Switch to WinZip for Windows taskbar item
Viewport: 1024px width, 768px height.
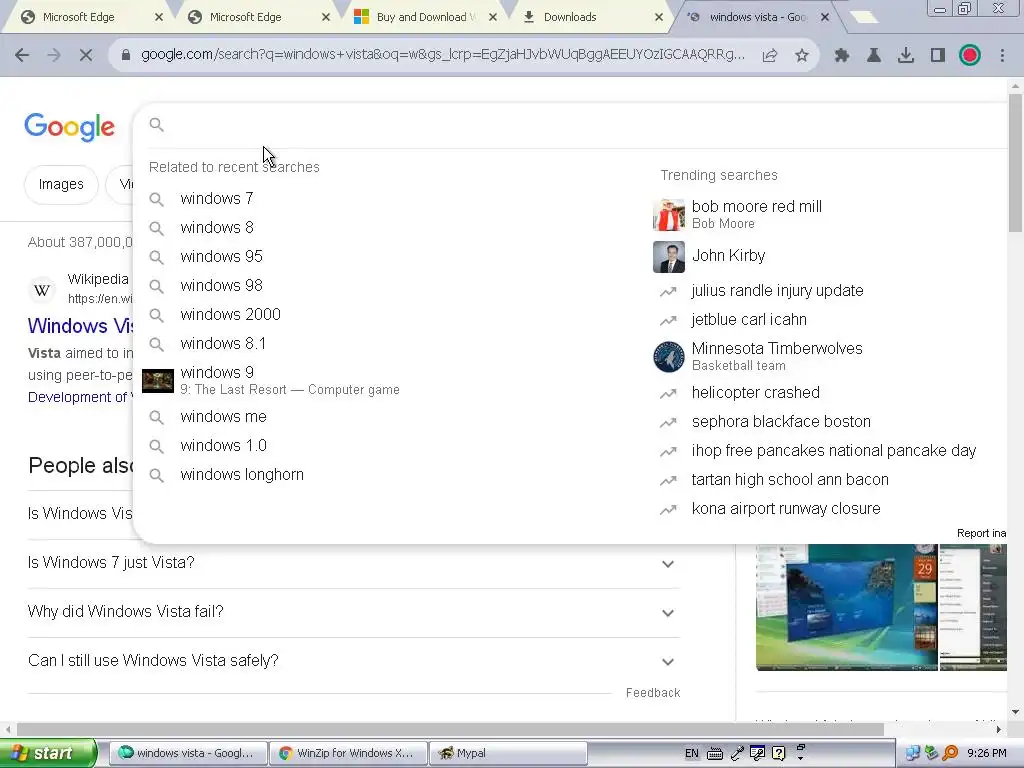tap(347, 753)
